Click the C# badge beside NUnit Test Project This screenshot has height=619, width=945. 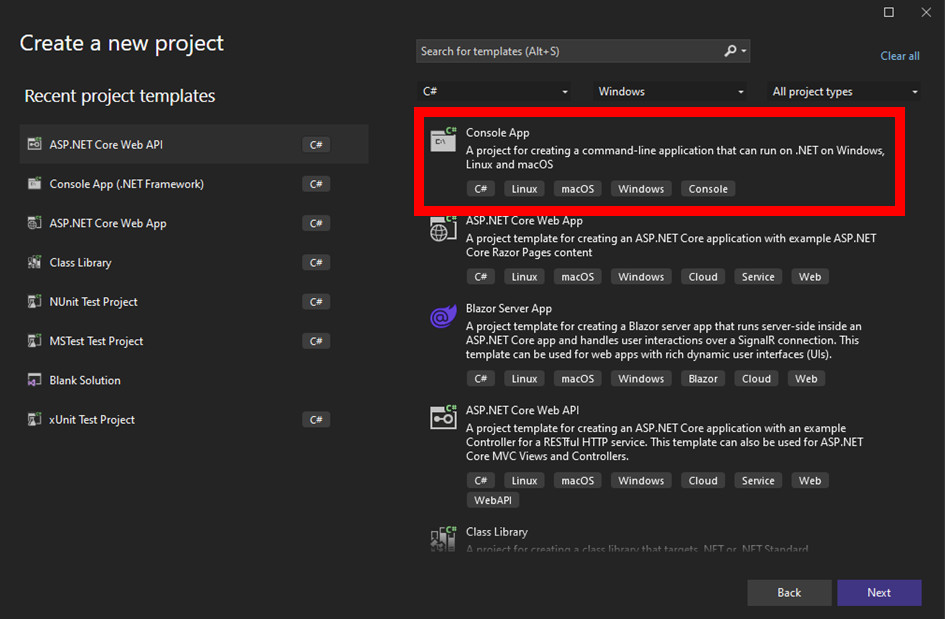click(316, 301)
